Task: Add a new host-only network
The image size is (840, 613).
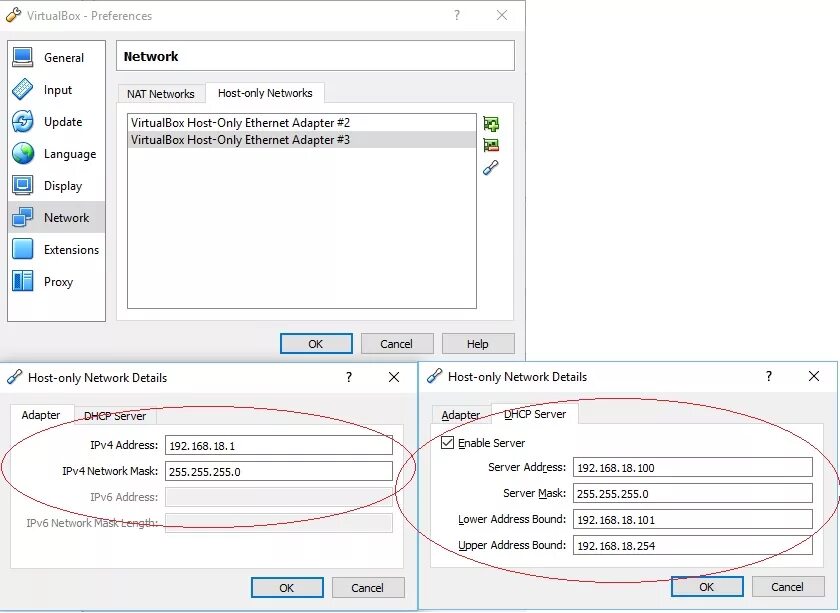Action: tap(491, 124)
